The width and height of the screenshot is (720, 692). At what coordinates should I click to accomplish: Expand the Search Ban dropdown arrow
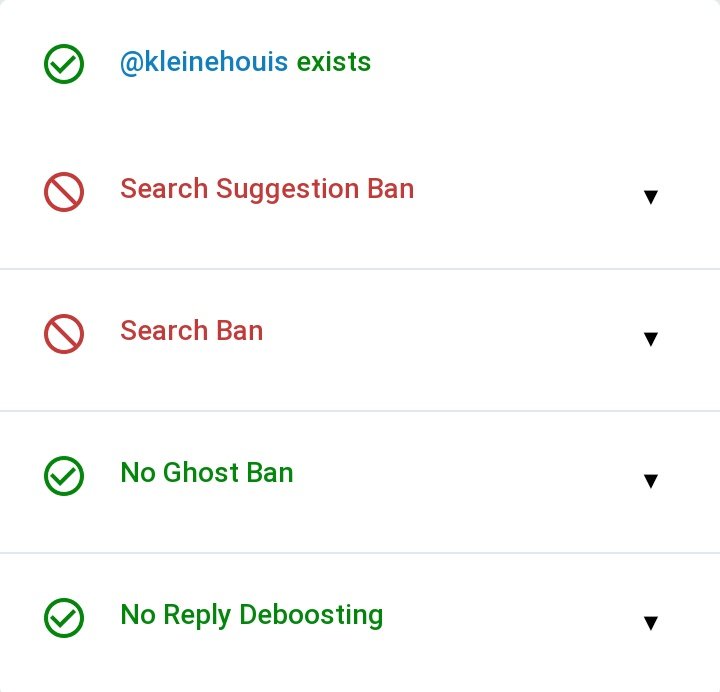650,339
